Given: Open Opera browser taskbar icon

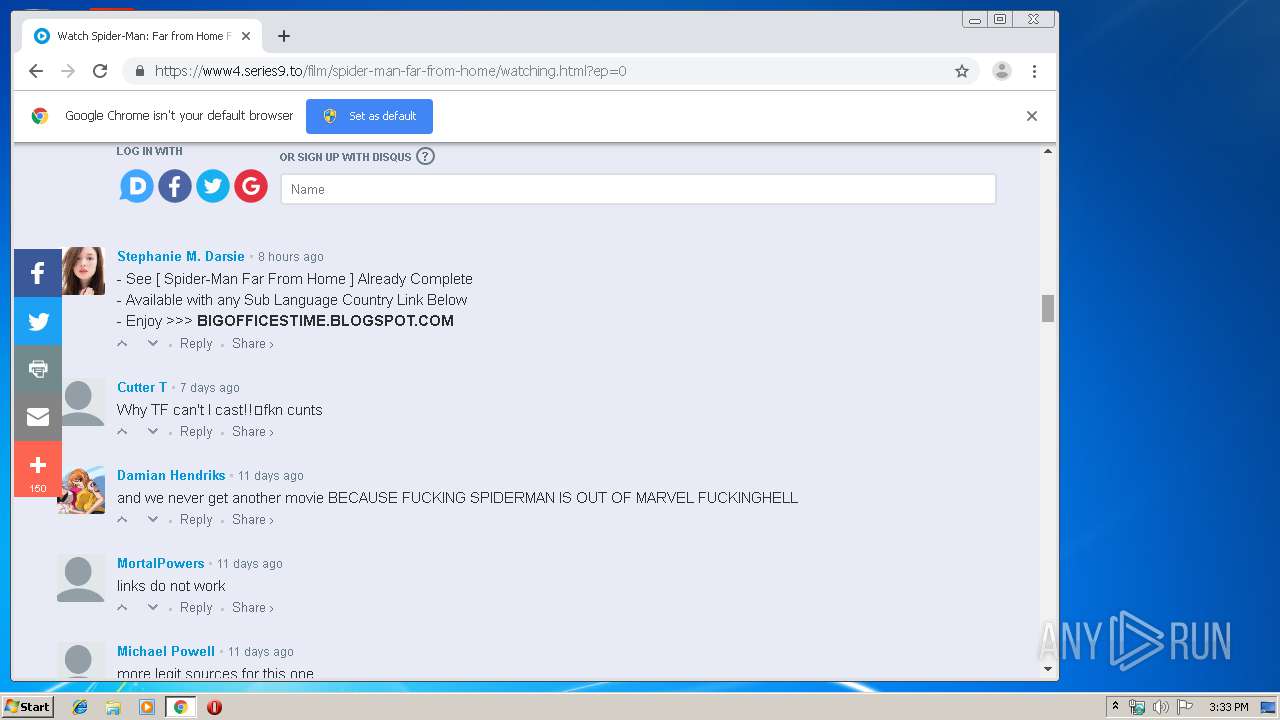Looking at the screenshot, I should click(214, 707).
